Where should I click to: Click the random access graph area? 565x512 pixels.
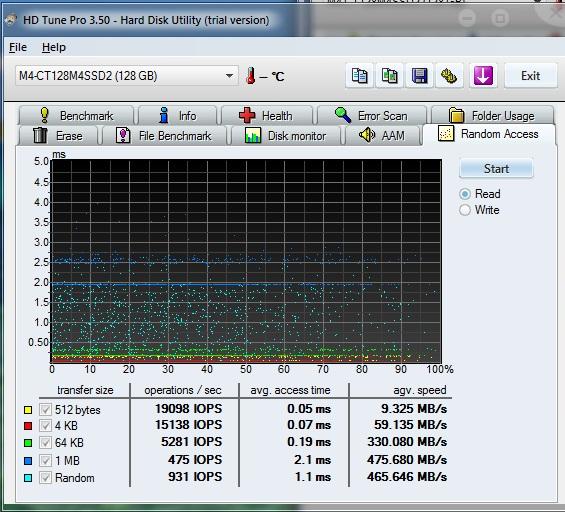click(x=246, y=261)
